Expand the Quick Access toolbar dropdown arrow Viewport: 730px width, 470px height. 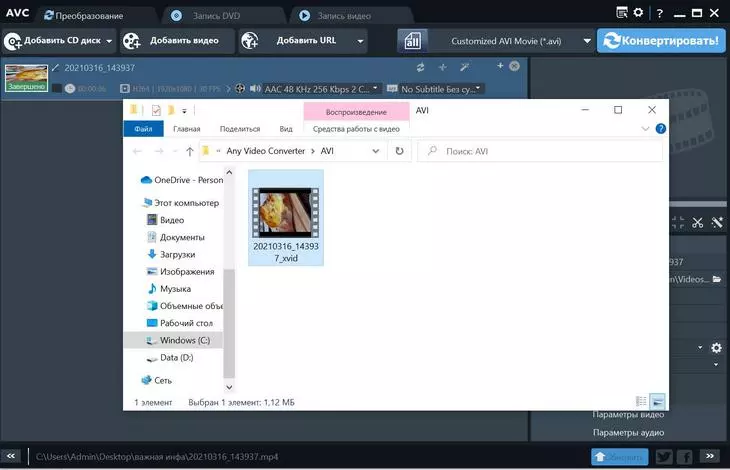point(184,111)
